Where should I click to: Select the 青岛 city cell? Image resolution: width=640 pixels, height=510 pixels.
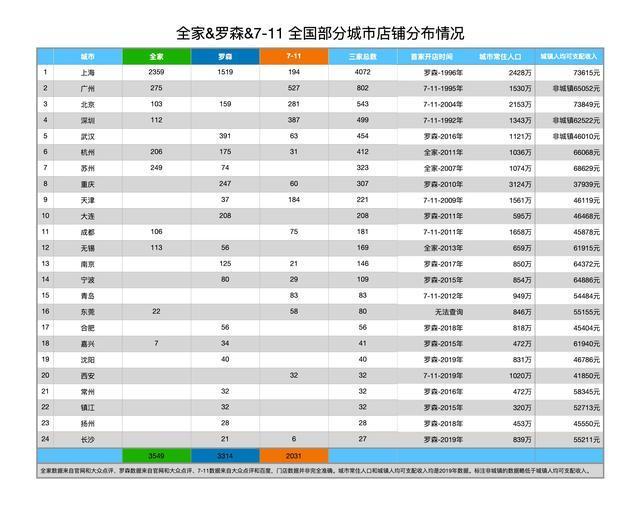click(x=87, y=296)
